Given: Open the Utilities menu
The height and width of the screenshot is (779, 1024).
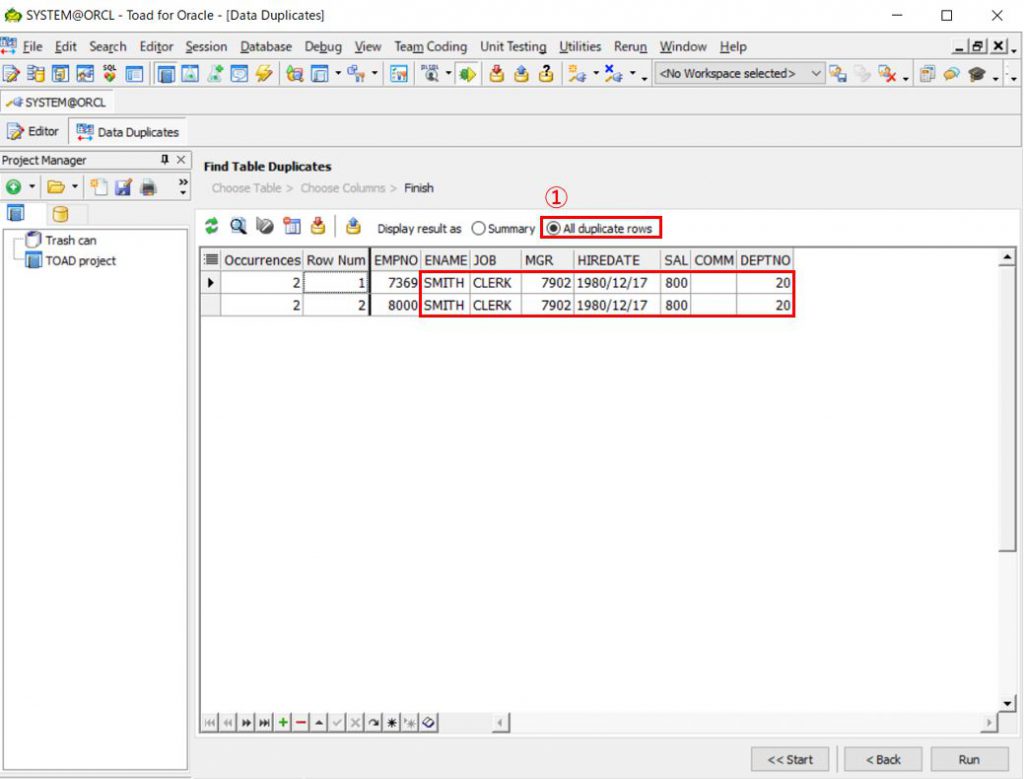Looking at the screenshot, I should pyautogui.click(x=580, y=46).
